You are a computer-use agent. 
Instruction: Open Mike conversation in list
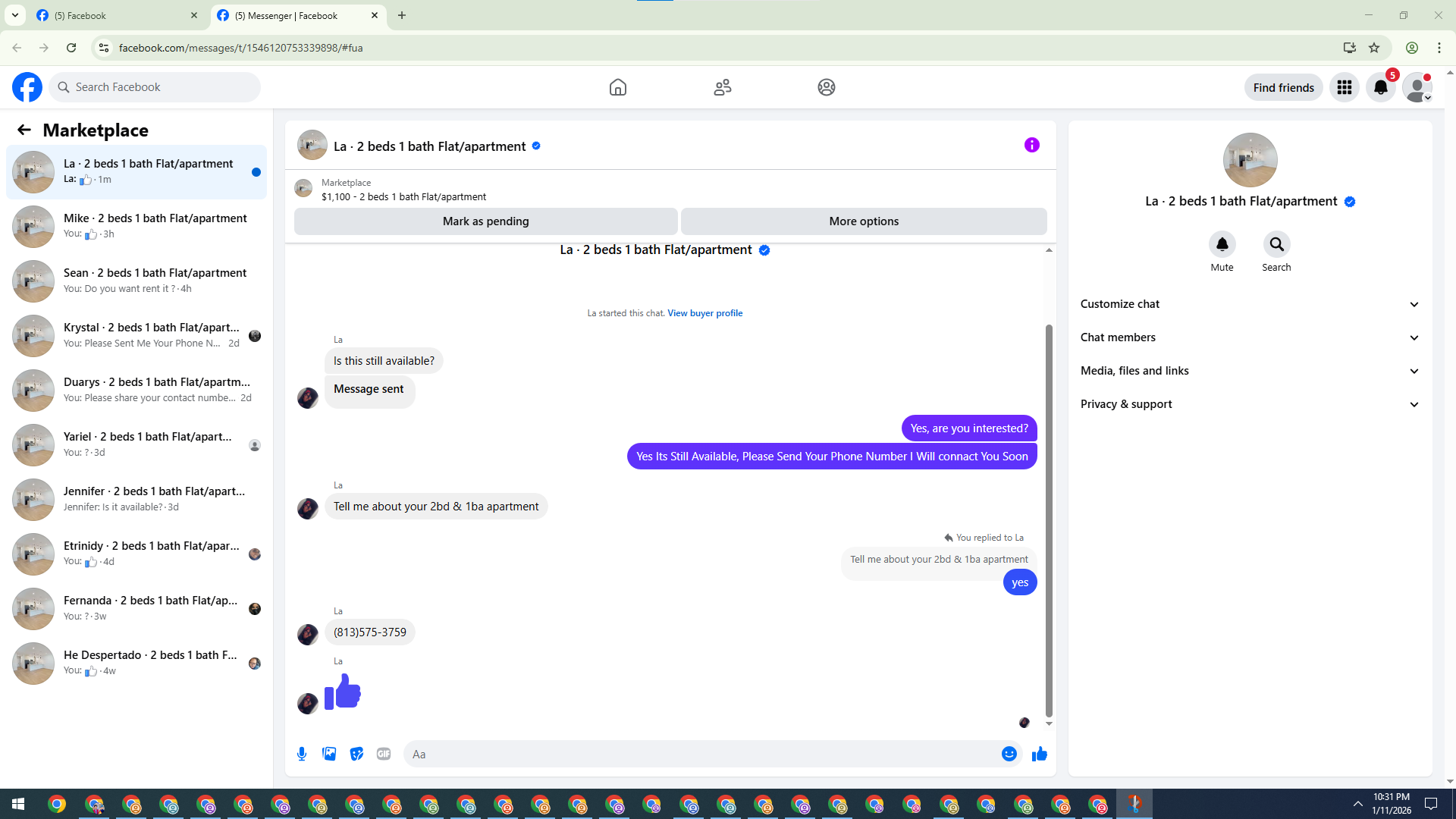(136, 227)
